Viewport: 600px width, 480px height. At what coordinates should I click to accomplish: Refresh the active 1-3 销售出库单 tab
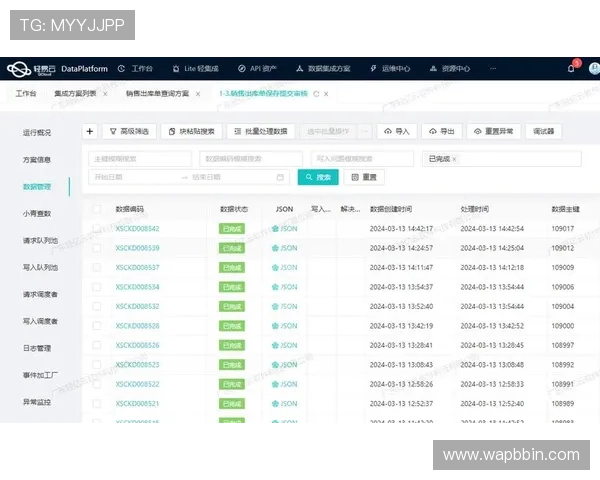coord(316,94)
